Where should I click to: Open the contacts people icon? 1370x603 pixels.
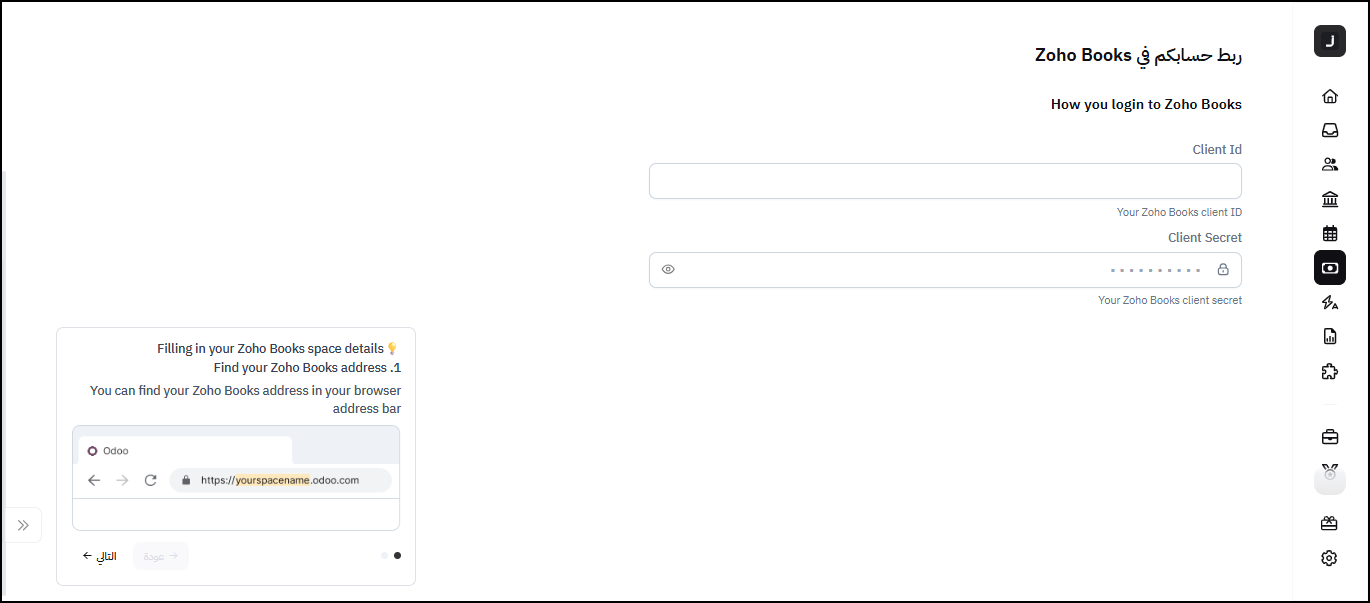1329,165
